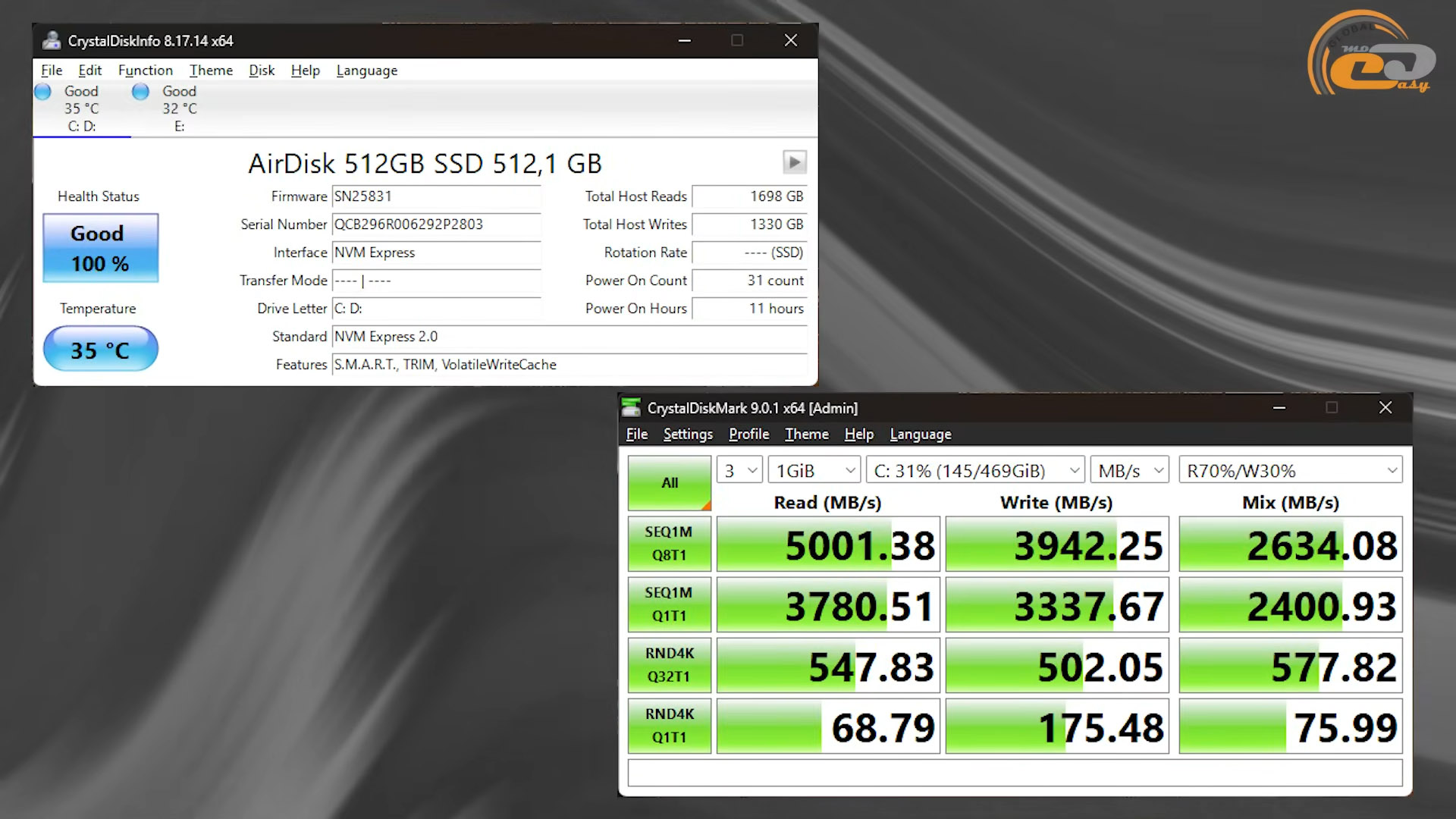Start the RND4K Q32T1 test
This screenshot has width=1456, height=819.
[x=669, y=665]
